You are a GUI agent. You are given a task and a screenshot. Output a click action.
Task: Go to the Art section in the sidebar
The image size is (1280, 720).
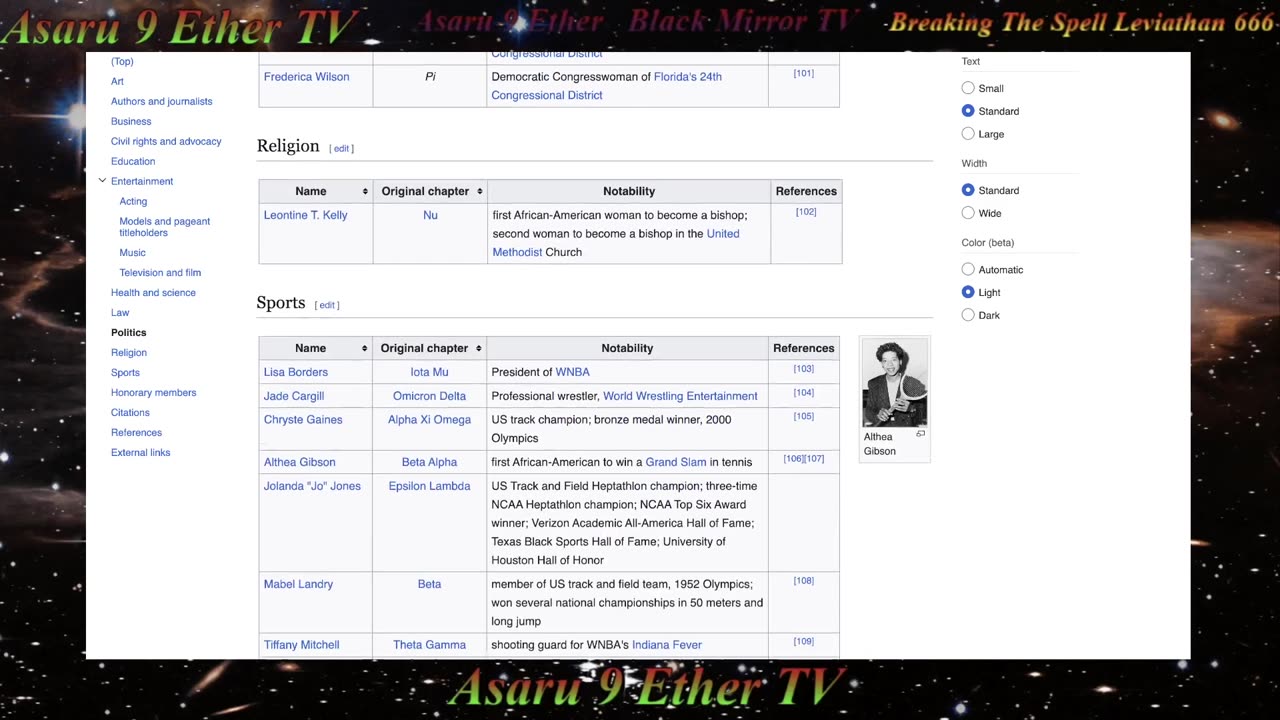117,81
